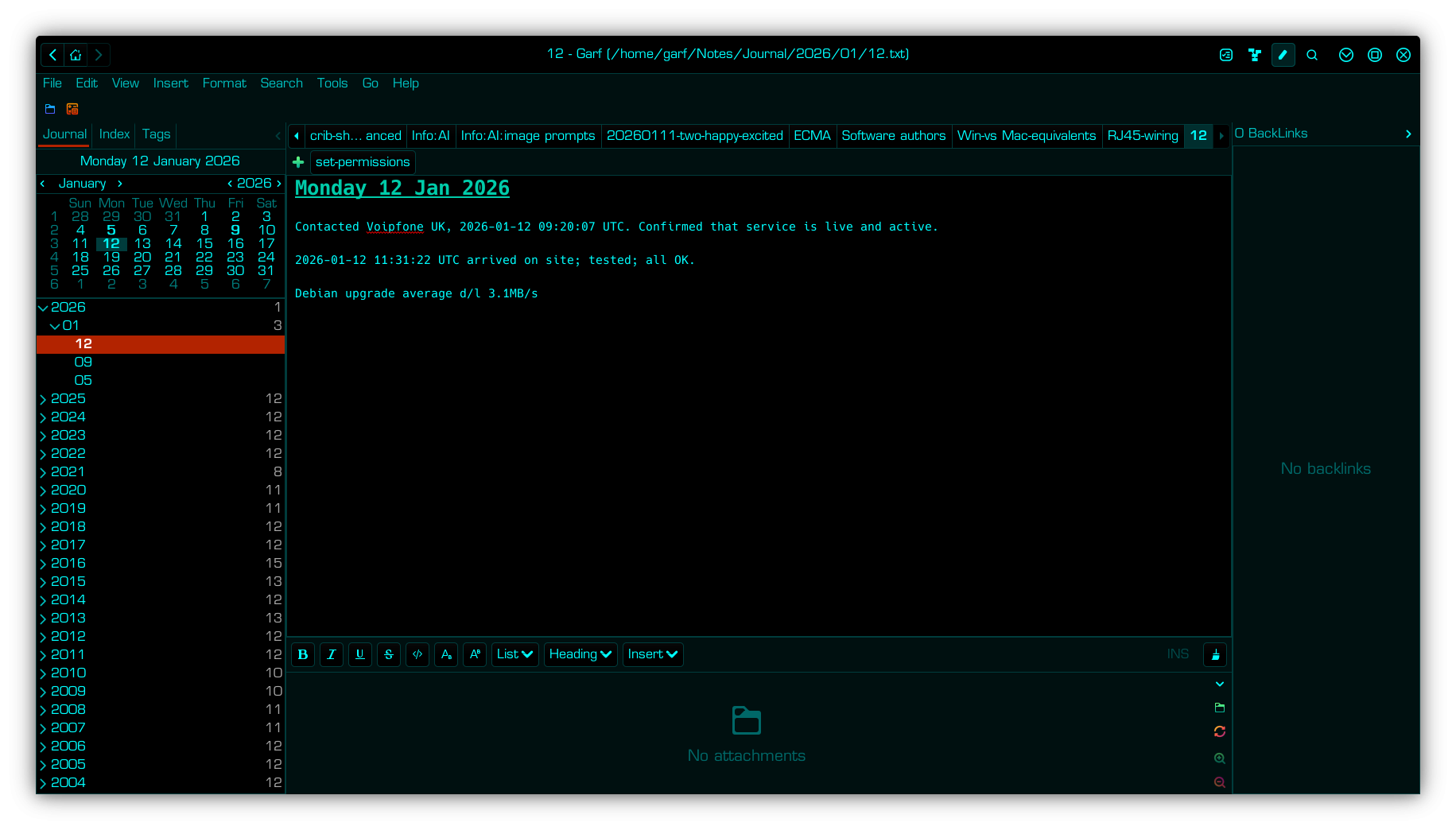Toggle bold formatting in the editor toolbar
Viewport: 1456px width, 830px height.
(x=303, y=654)
